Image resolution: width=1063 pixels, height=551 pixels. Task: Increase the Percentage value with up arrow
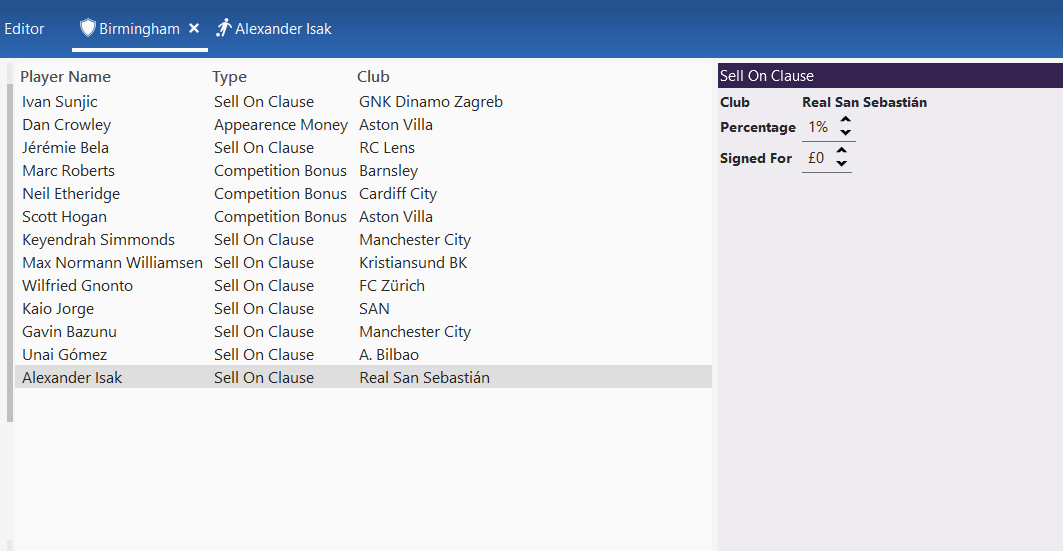(x=846, y=121)
